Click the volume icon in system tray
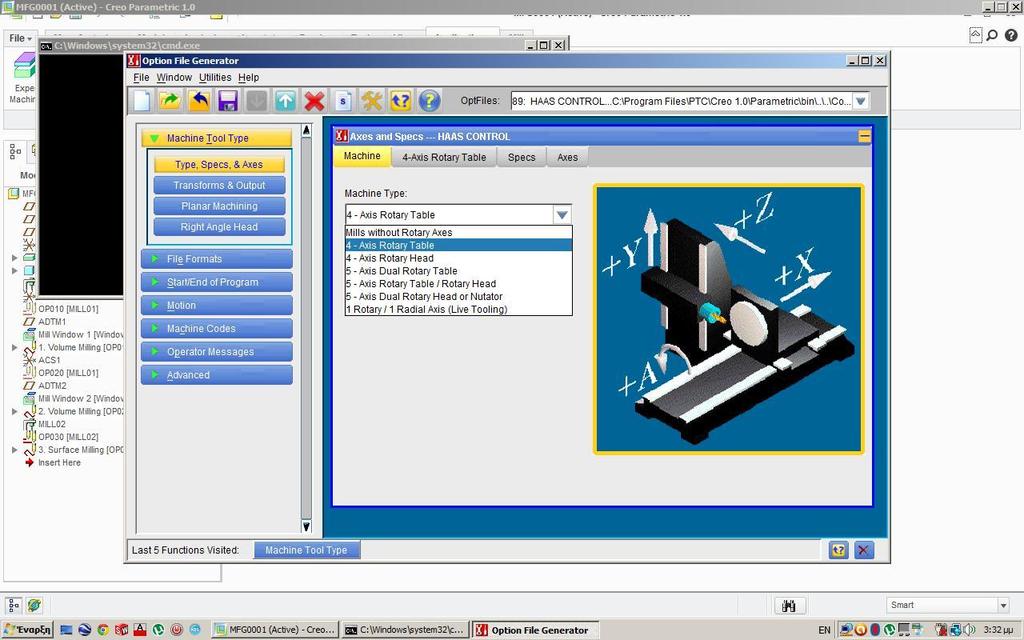Screen dimensions: 1024x640 tap(971, 630)
